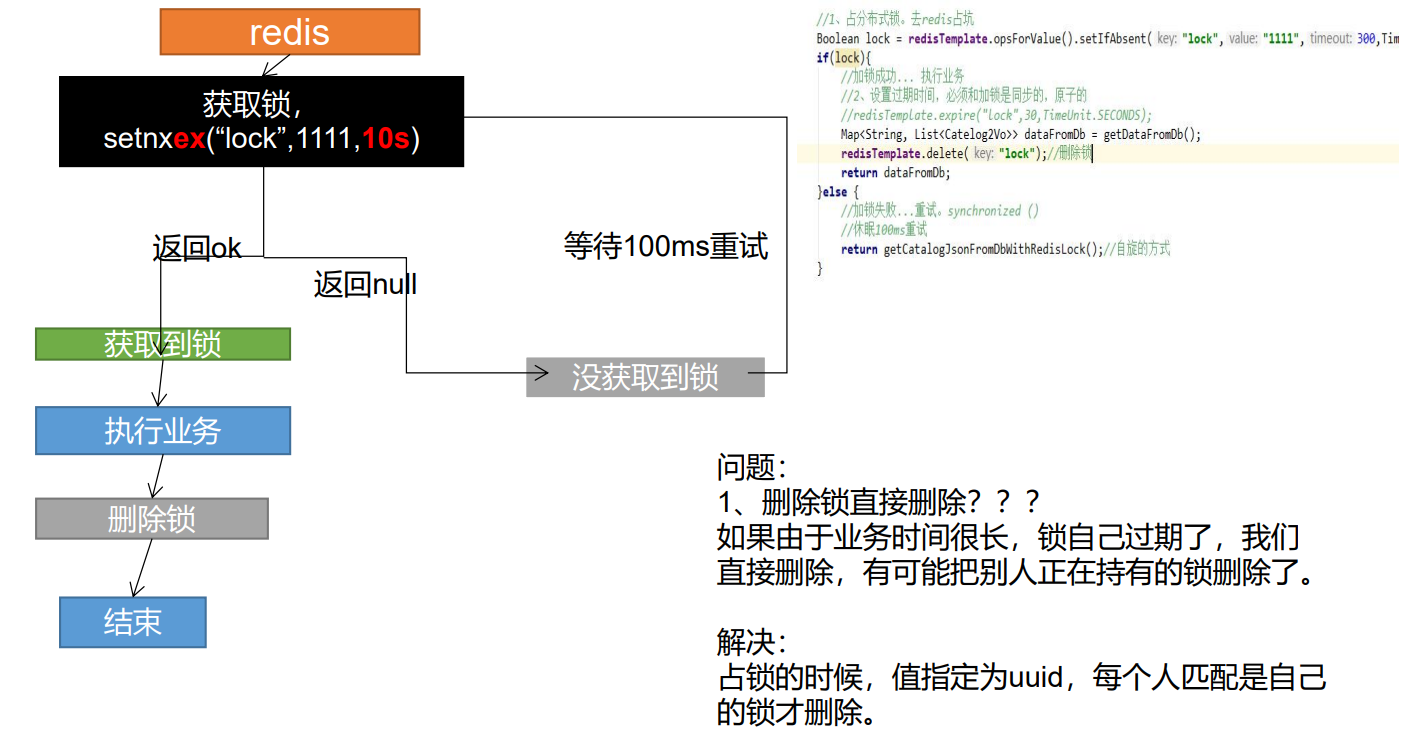Viewport: 1402px width, 754px height.
Task: Click the "Boolean lock = redisTemplate" code line
Action: (x=1108, y=39)
